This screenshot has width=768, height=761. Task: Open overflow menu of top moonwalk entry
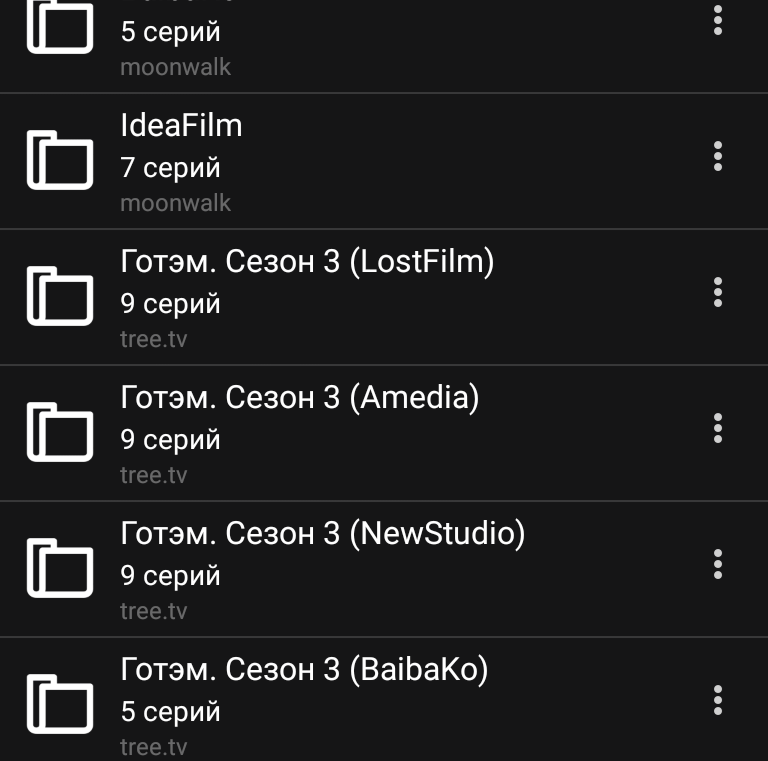click(718, 20)
